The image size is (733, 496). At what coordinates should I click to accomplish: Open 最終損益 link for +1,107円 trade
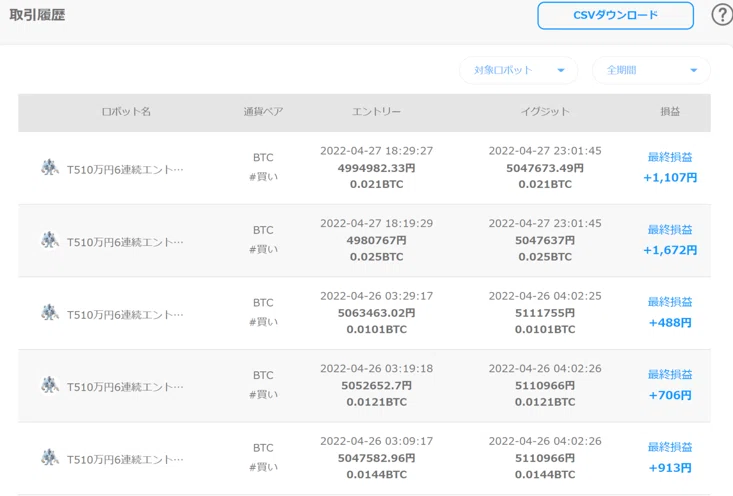click(670, 157)
